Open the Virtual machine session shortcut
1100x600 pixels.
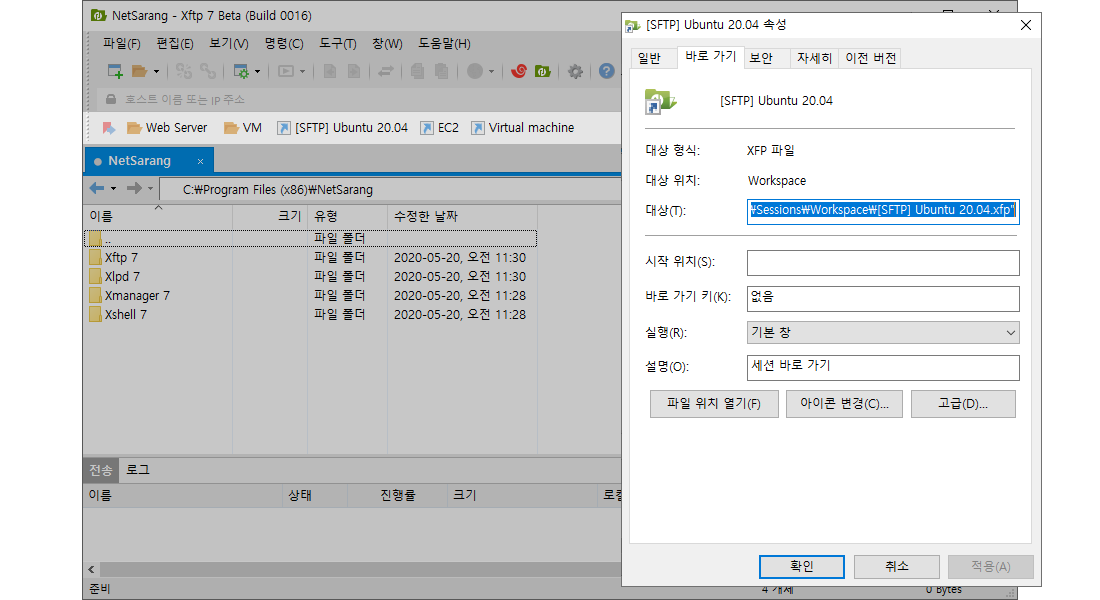(x=523, y=128)
